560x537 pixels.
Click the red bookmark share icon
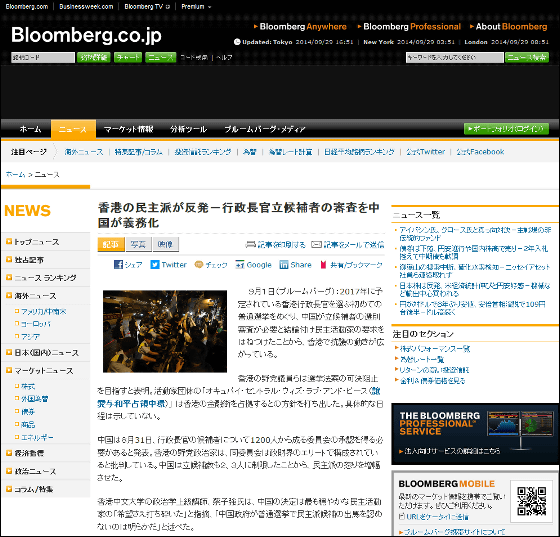(x=323, y=265)
